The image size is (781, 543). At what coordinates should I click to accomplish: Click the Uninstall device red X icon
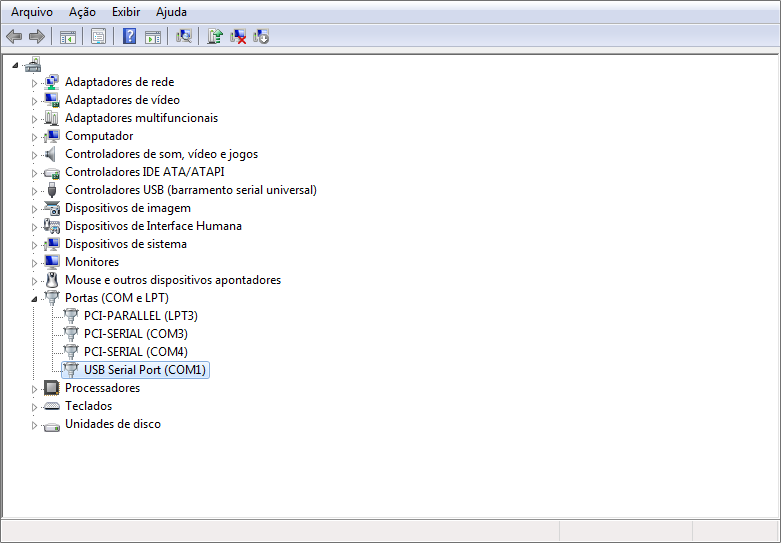point(238,37)
